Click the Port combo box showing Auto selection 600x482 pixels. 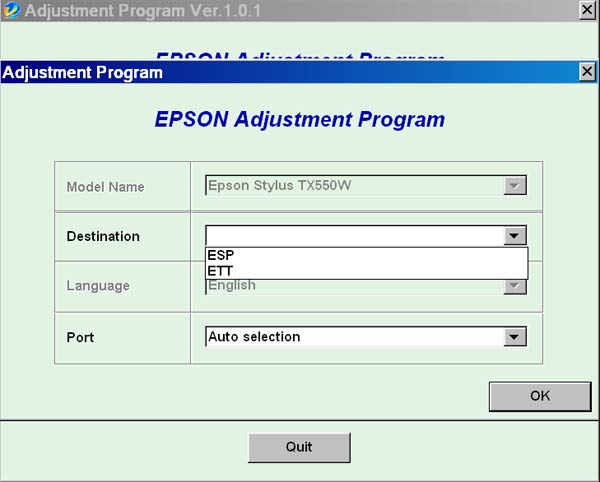click(366, 337)
